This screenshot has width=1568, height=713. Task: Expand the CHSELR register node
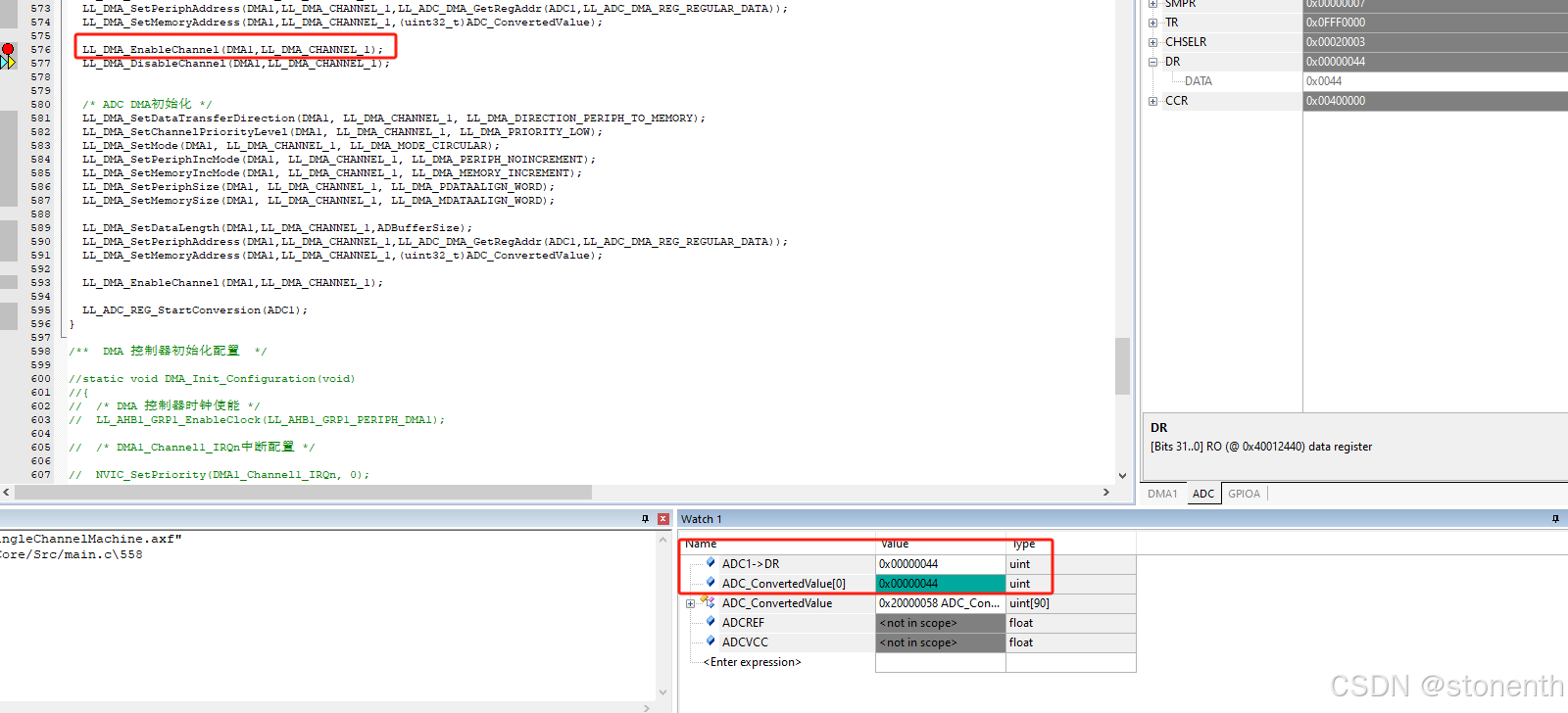1152,42
